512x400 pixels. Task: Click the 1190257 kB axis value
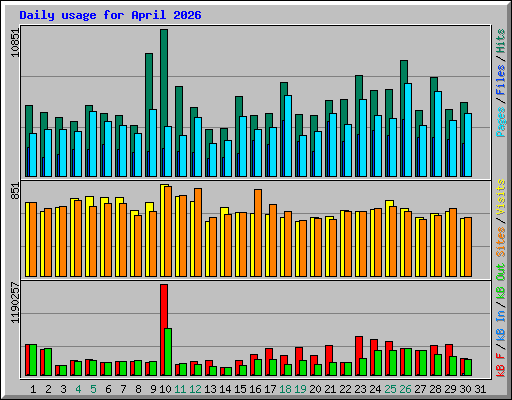click(x=15, y=302)
